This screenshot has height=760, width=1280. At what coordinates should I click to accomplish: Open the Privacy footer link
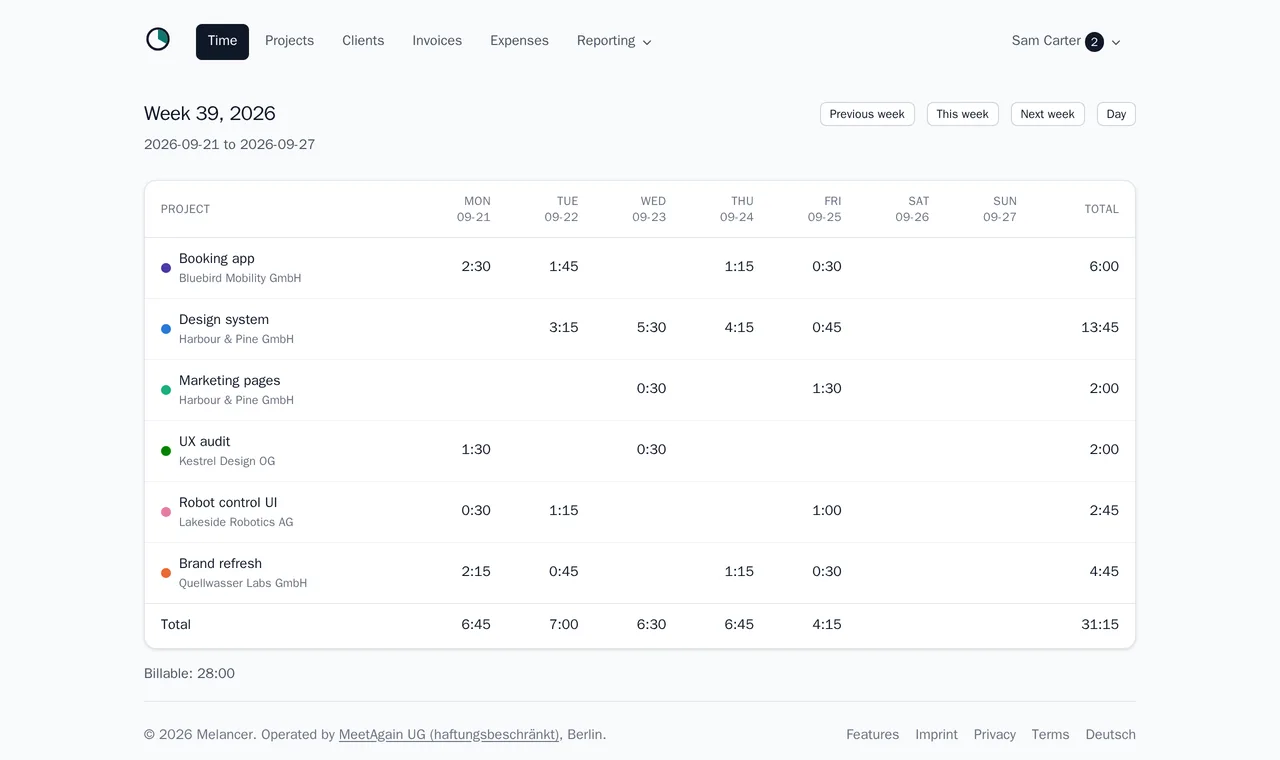(x=995, y=735)
